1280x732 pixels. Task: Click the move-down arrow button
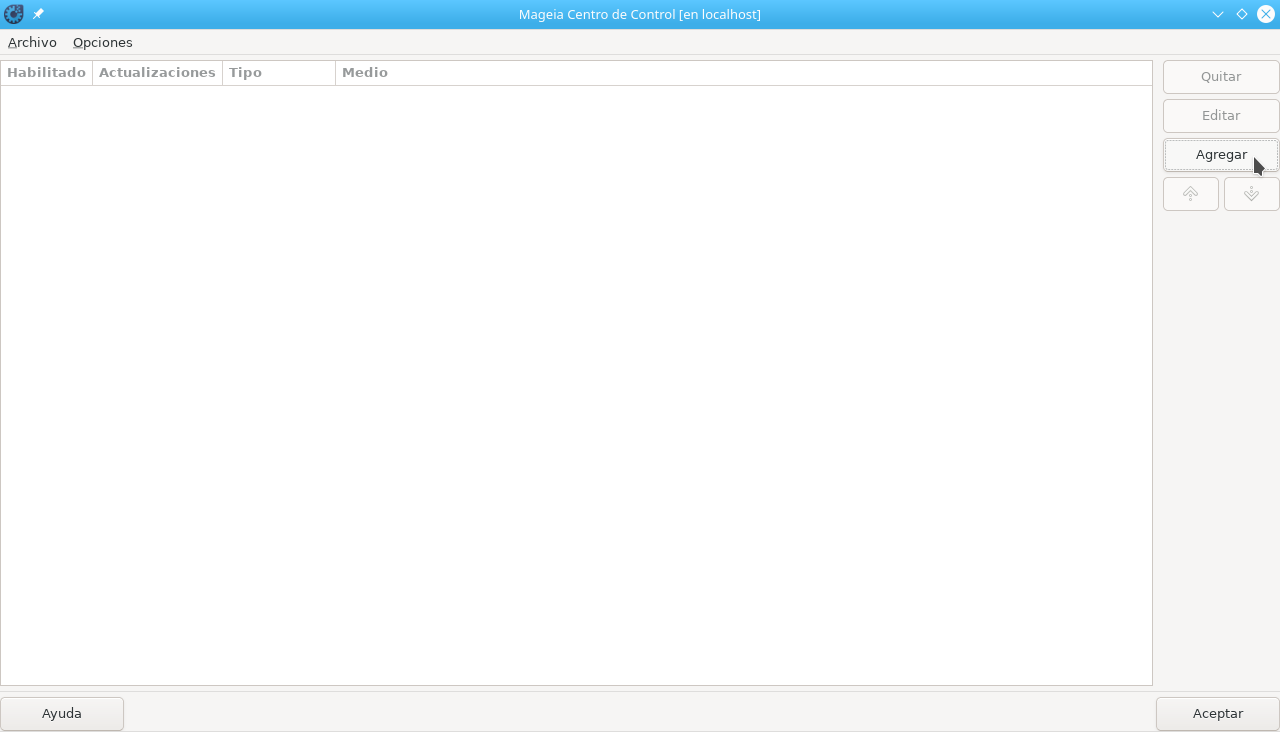tap(1252, 194)
